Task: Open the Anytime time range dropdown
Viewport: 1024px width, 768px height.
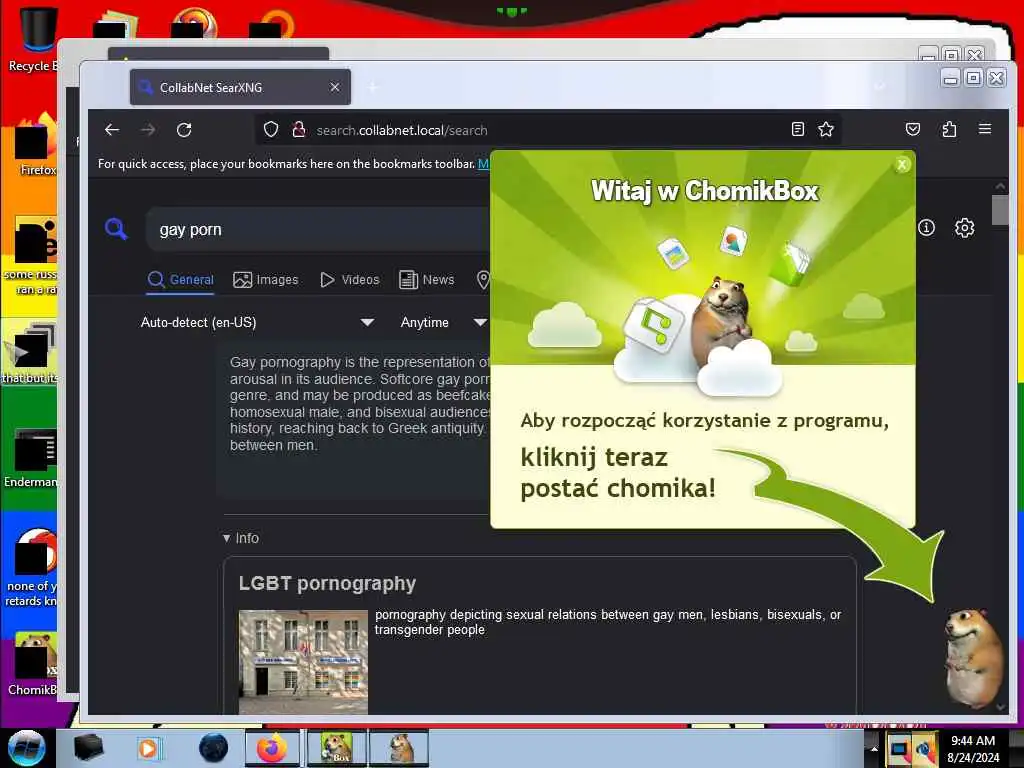Action: (443, 322)
